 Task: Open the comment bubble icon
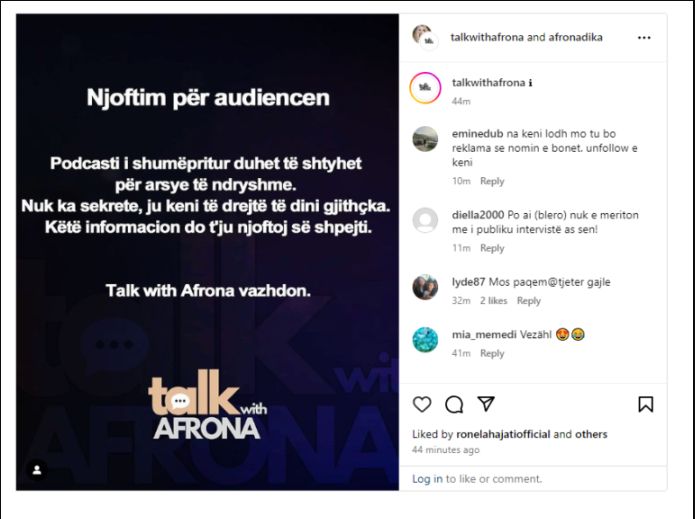pyautogui.click(x=454, y=404)
